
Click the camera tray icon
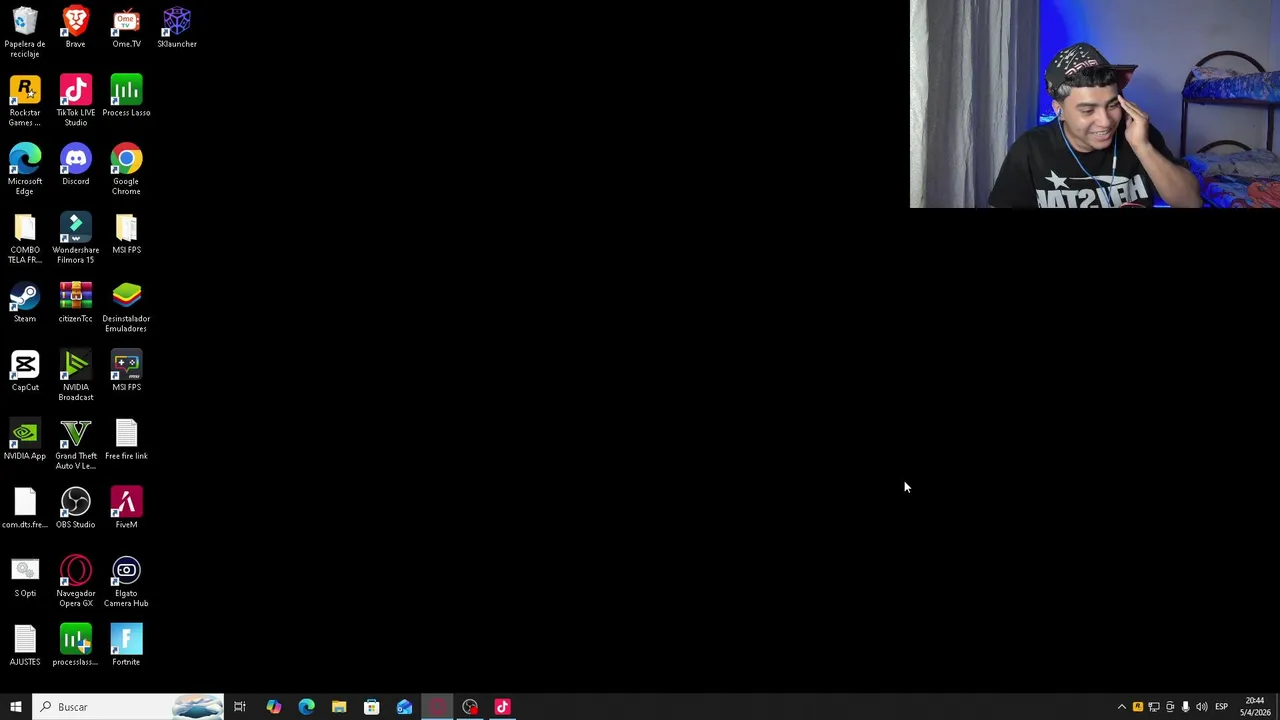click(x=1170, y=707)
